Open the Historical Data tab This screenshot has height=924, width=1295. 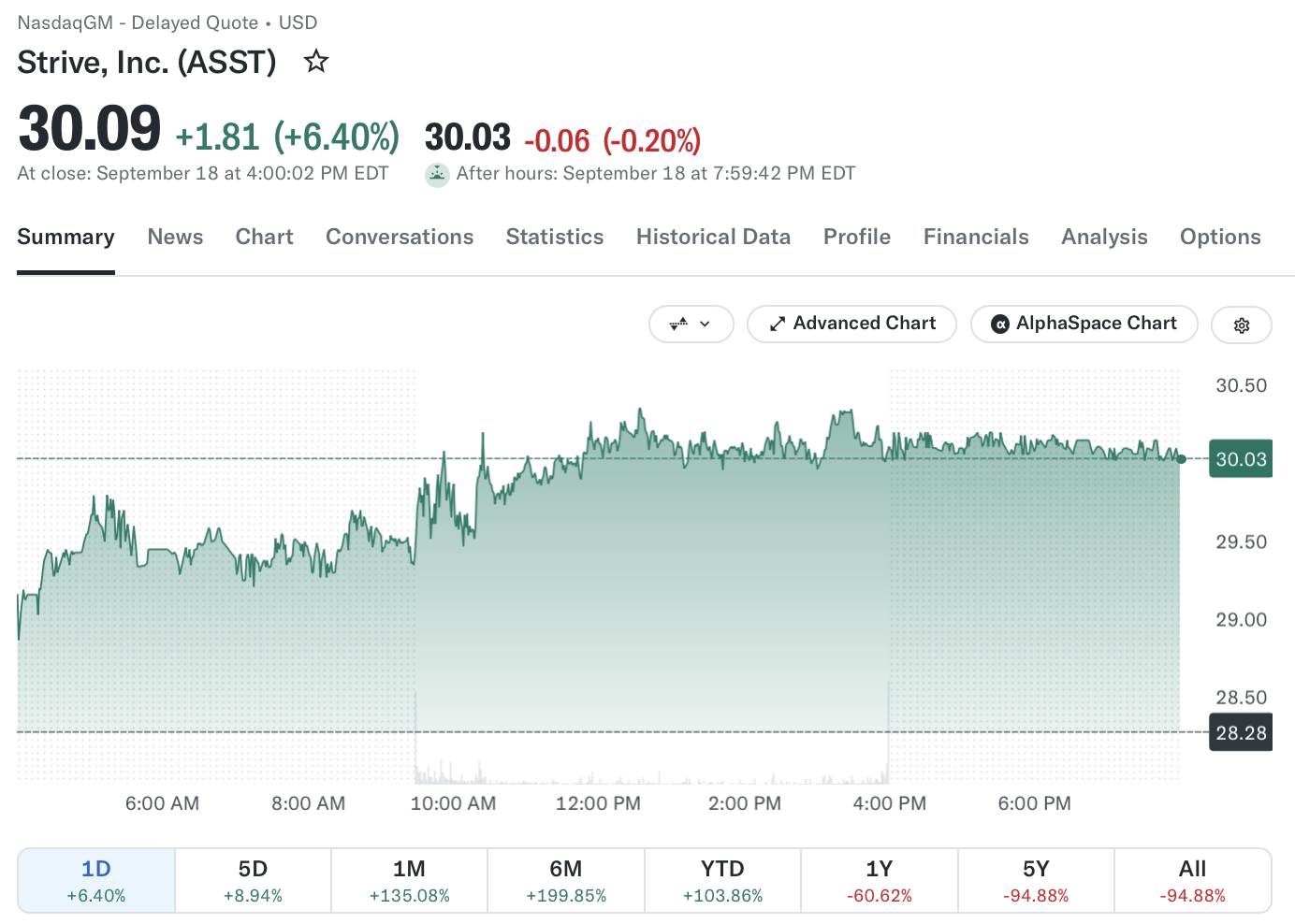tap(713, 237)
